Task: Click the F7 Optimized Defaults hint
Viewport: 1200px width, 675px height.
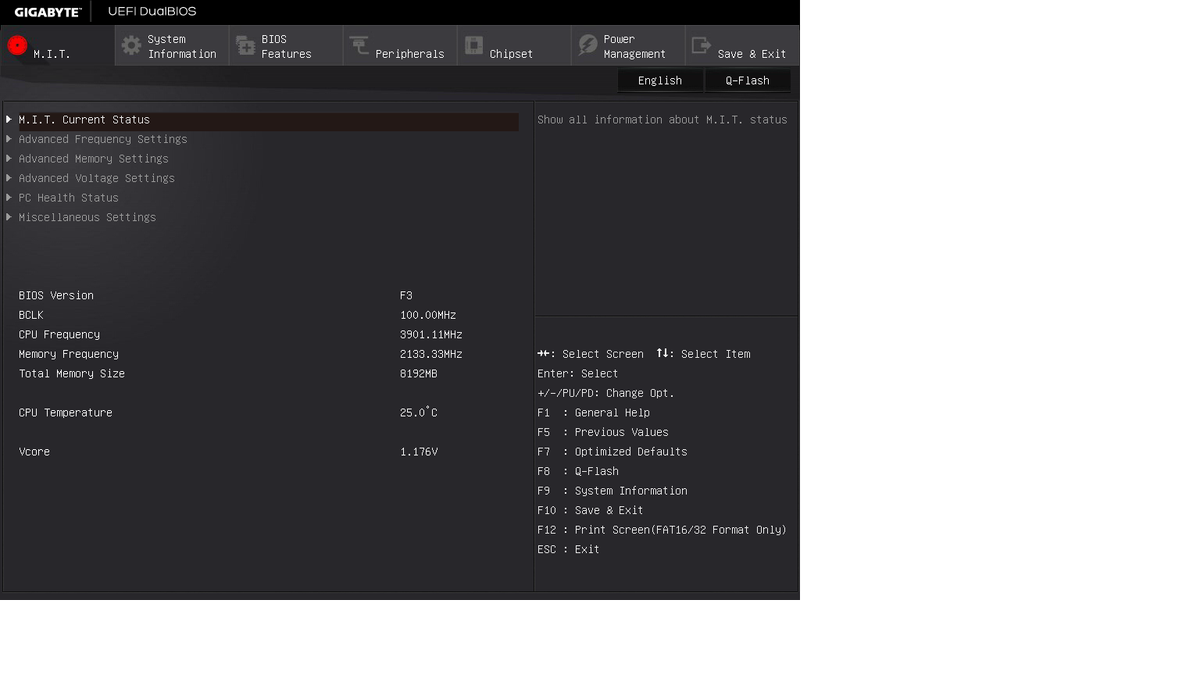Action: click(612, 452)
